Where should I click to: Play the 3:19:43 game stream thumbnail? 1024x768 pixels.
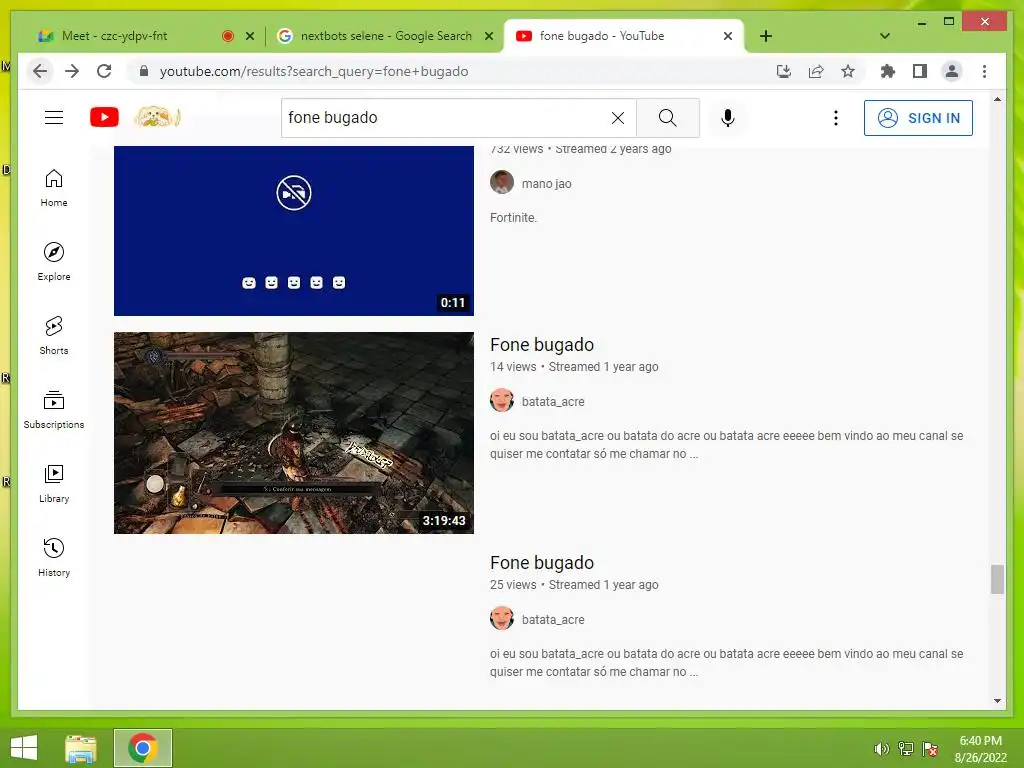click(294, 433)
